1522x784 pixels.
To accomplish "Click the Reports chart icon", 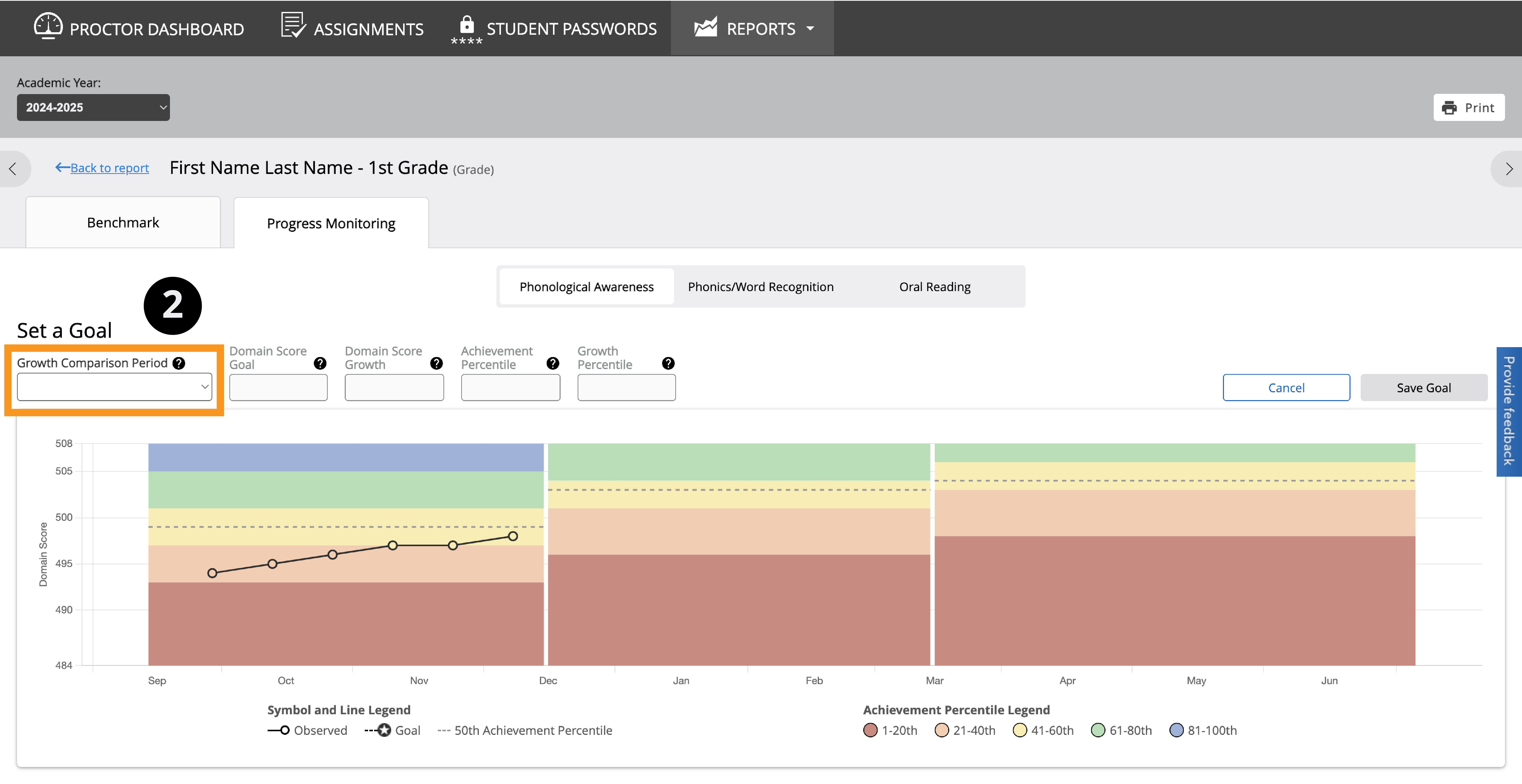I will pos(705,27).
